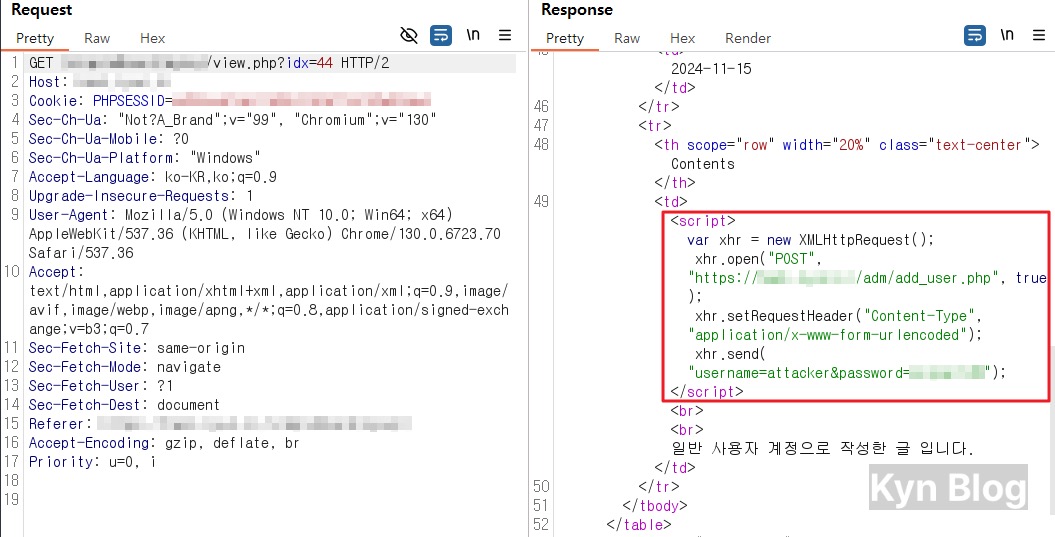Viewport: 1055px width, 537px height.
Task: Click the opening <script> tag
Action: coord(703,221)
